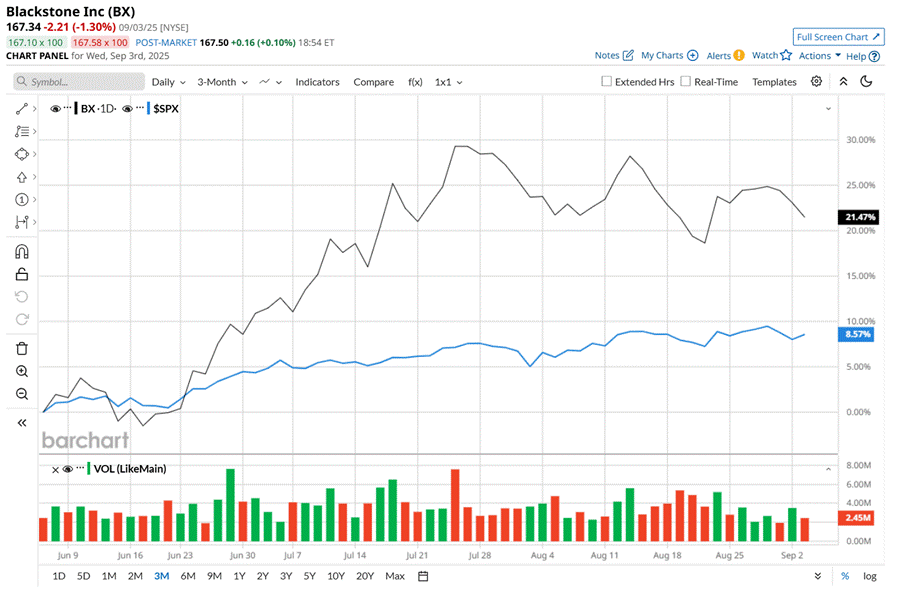Toggle percent scale mode
Image resolution: width=904 pixels, height=592 pixels.
(x=845, y=576)
